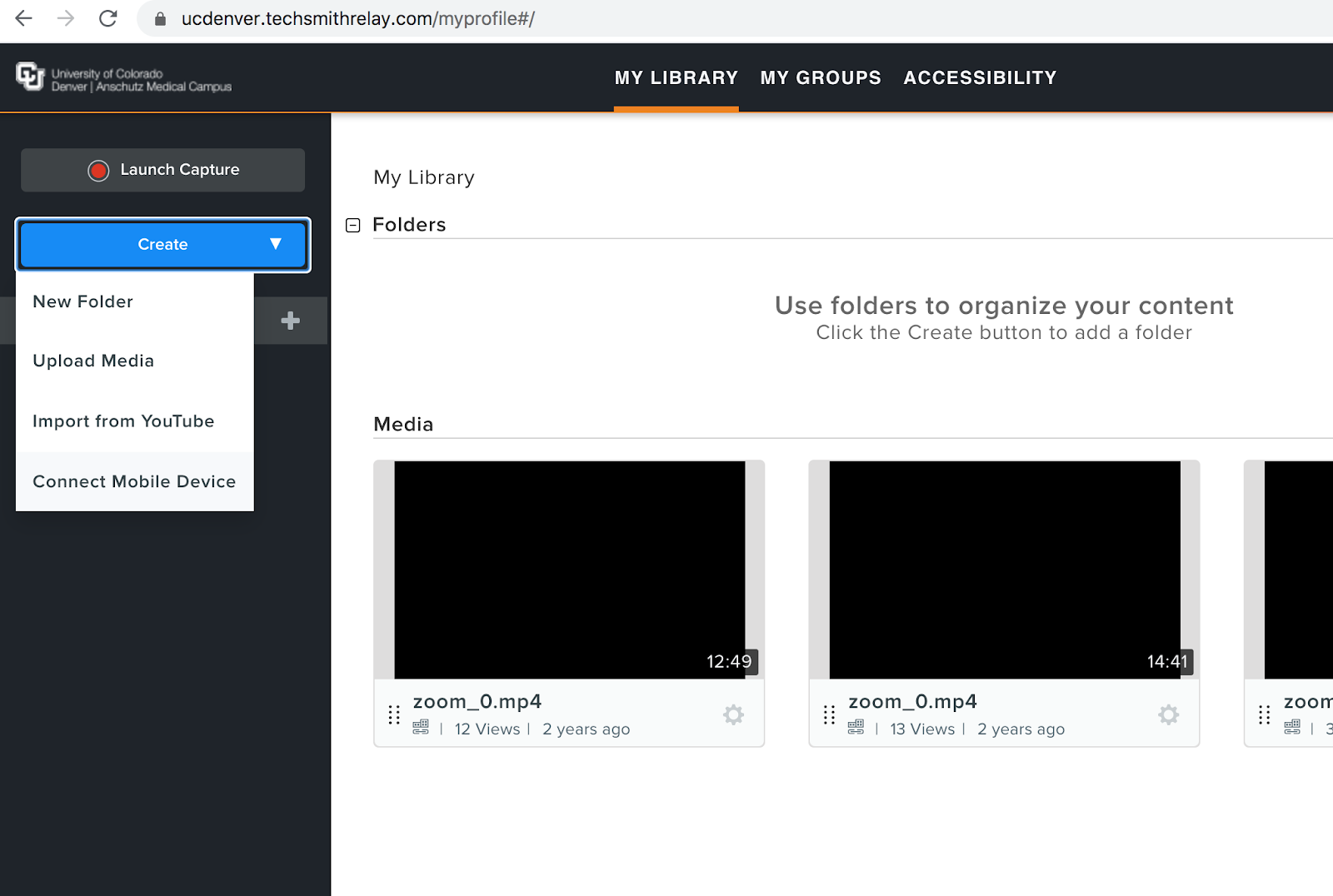
Task: Click the 12 Views count
Action: 487,729
